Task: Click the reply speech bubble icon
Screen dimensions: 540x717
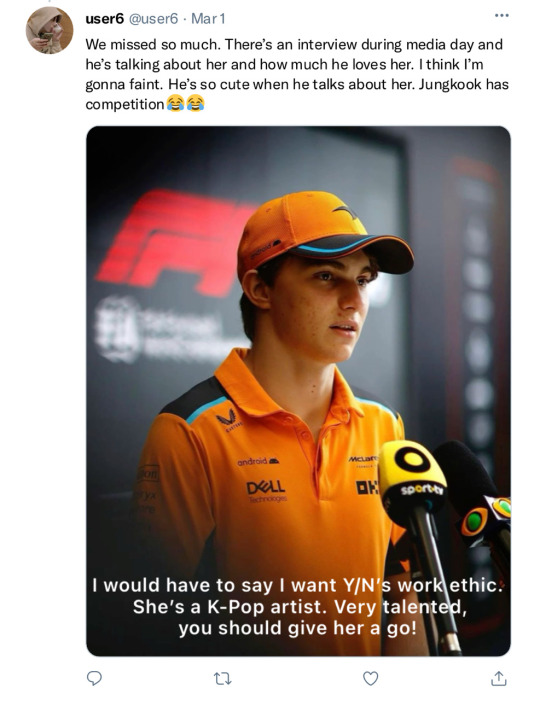Action: pos(94,678)
